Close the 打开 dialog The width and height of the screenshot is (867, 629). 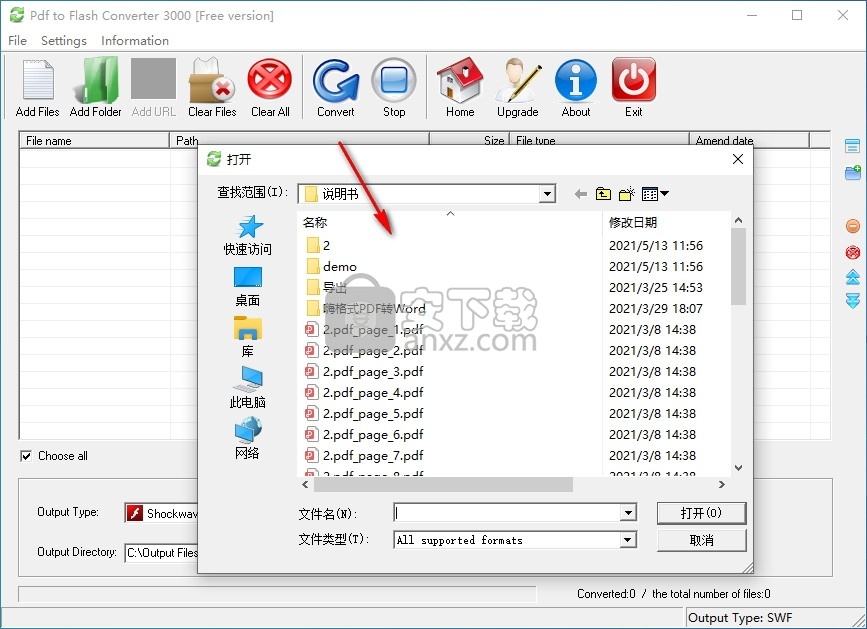point(738,159)
